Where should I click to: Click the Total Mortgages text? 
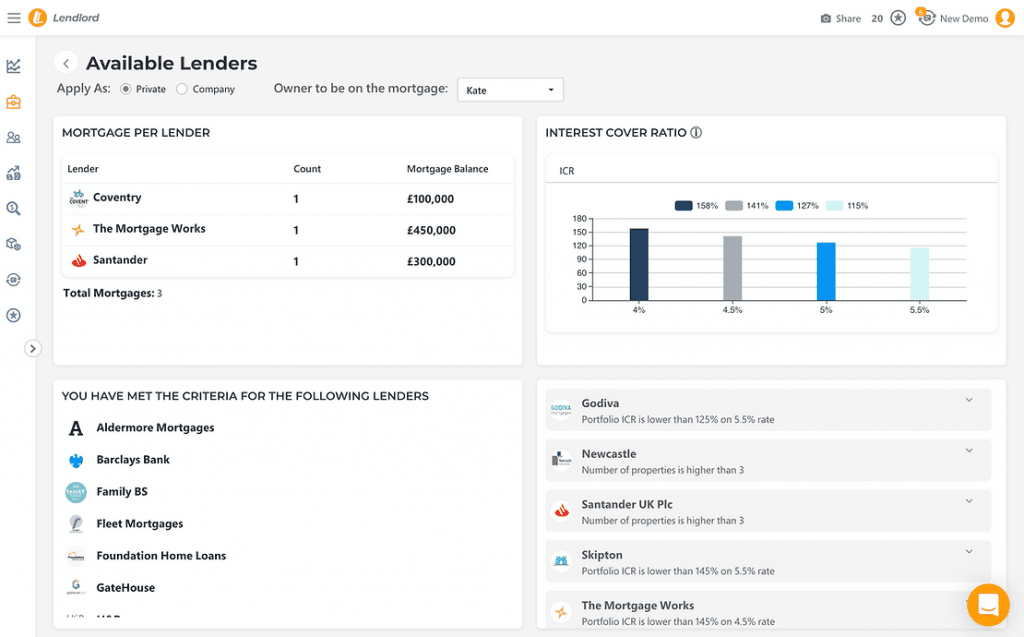(112, 293)
